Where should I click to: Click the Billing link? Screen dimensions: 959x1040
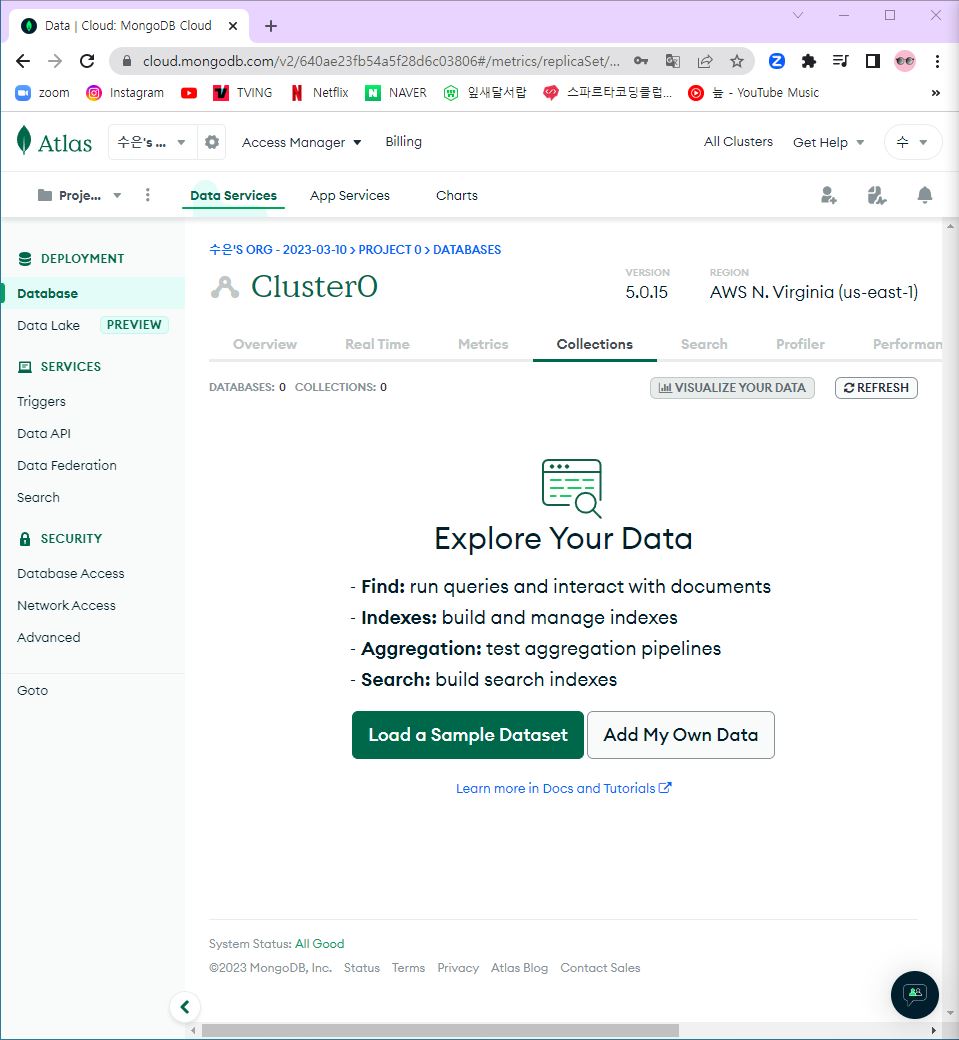point(403,142)
